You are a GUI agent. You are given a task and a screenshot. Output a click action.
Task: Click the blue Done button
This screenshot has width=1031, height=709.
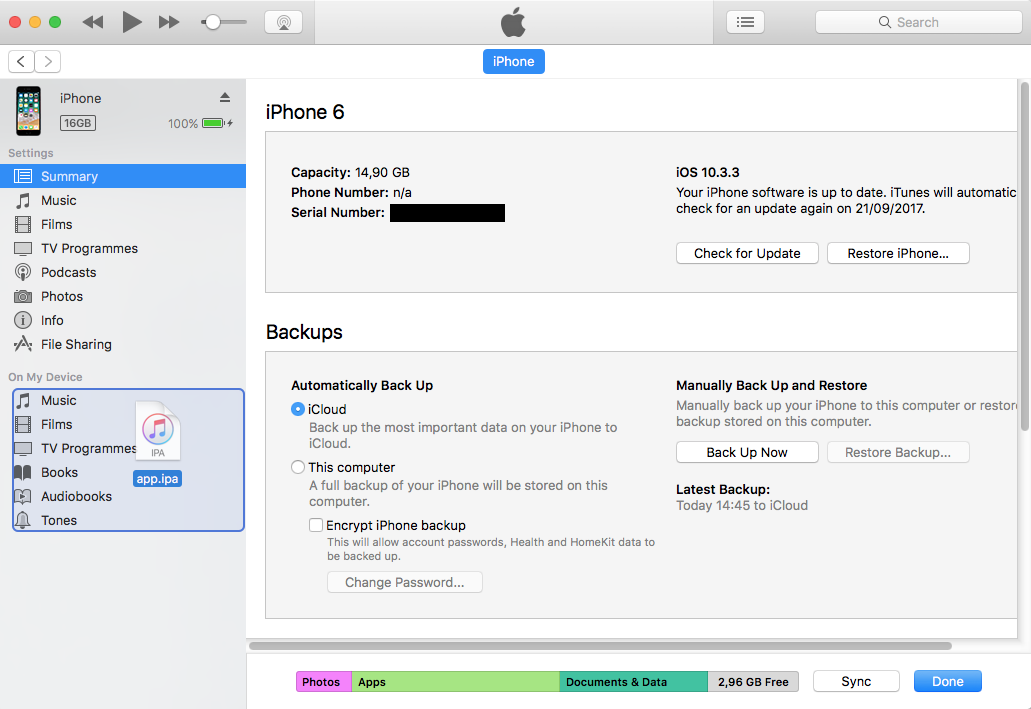947,681
